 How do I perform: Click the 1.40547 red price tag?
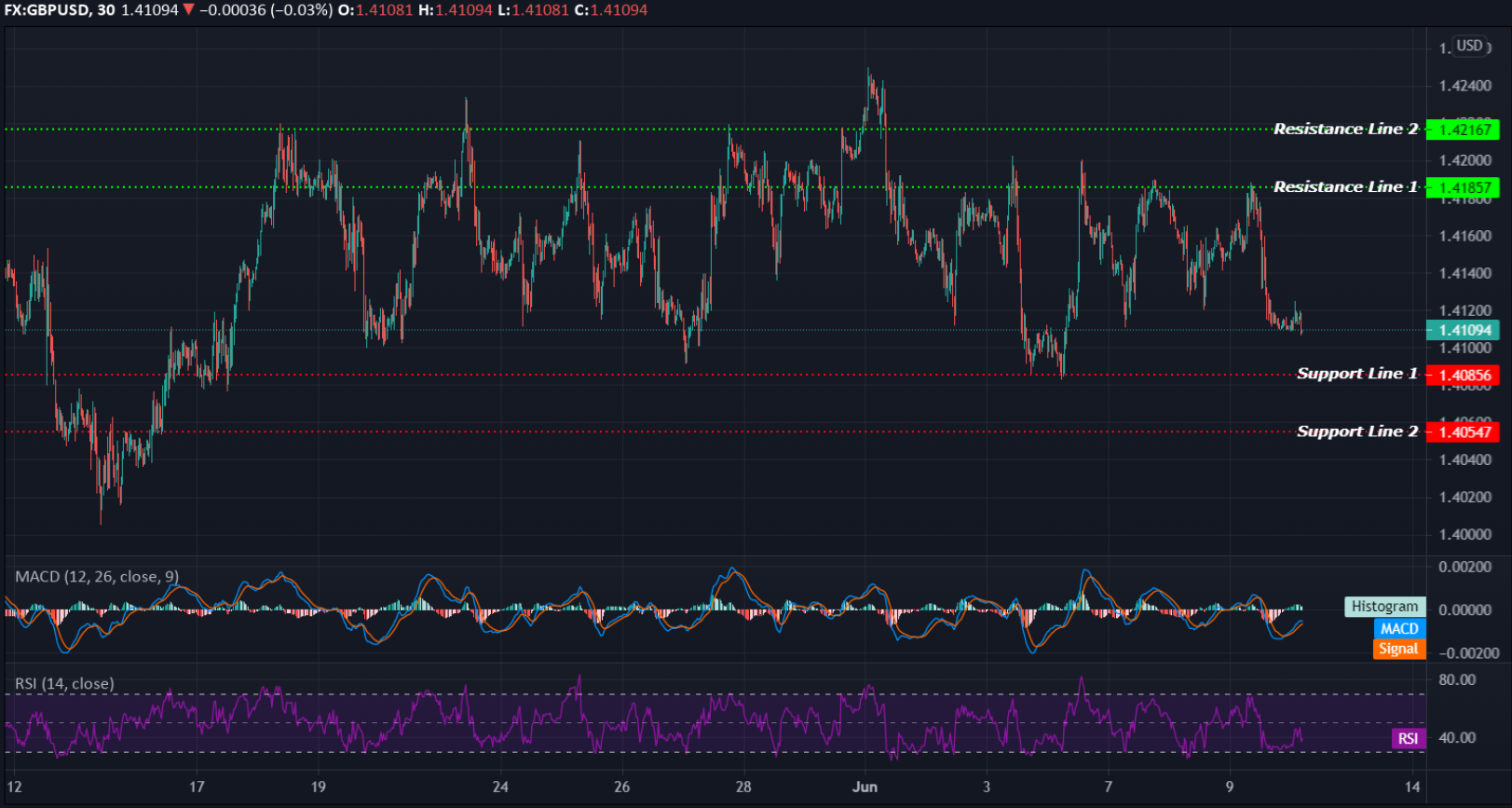1463,432
